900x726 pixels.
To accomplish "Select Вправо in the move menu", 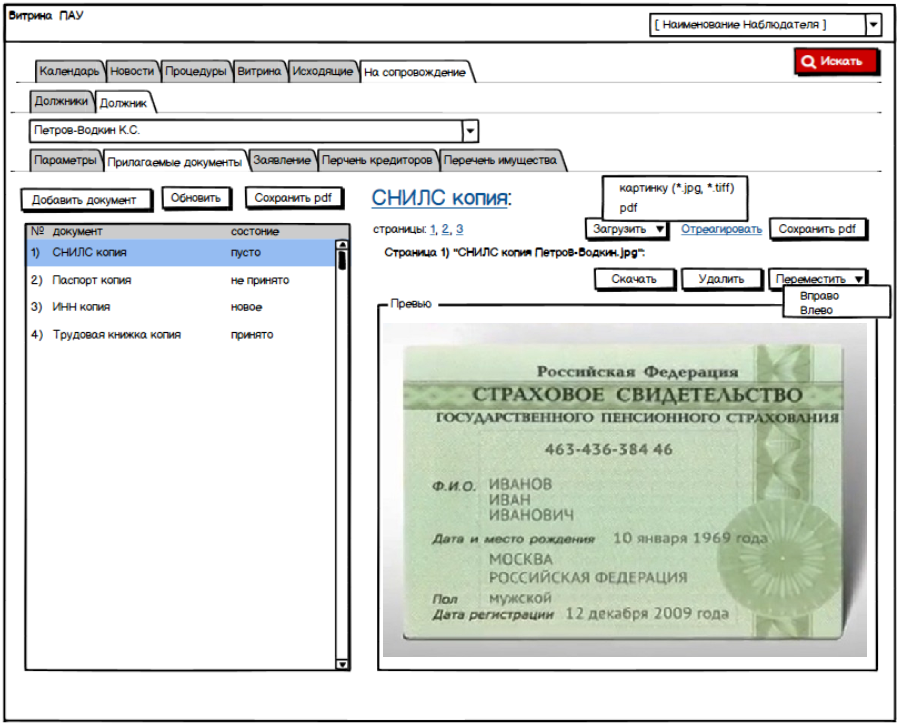I will pyautogui.click(x=819, y=297).
